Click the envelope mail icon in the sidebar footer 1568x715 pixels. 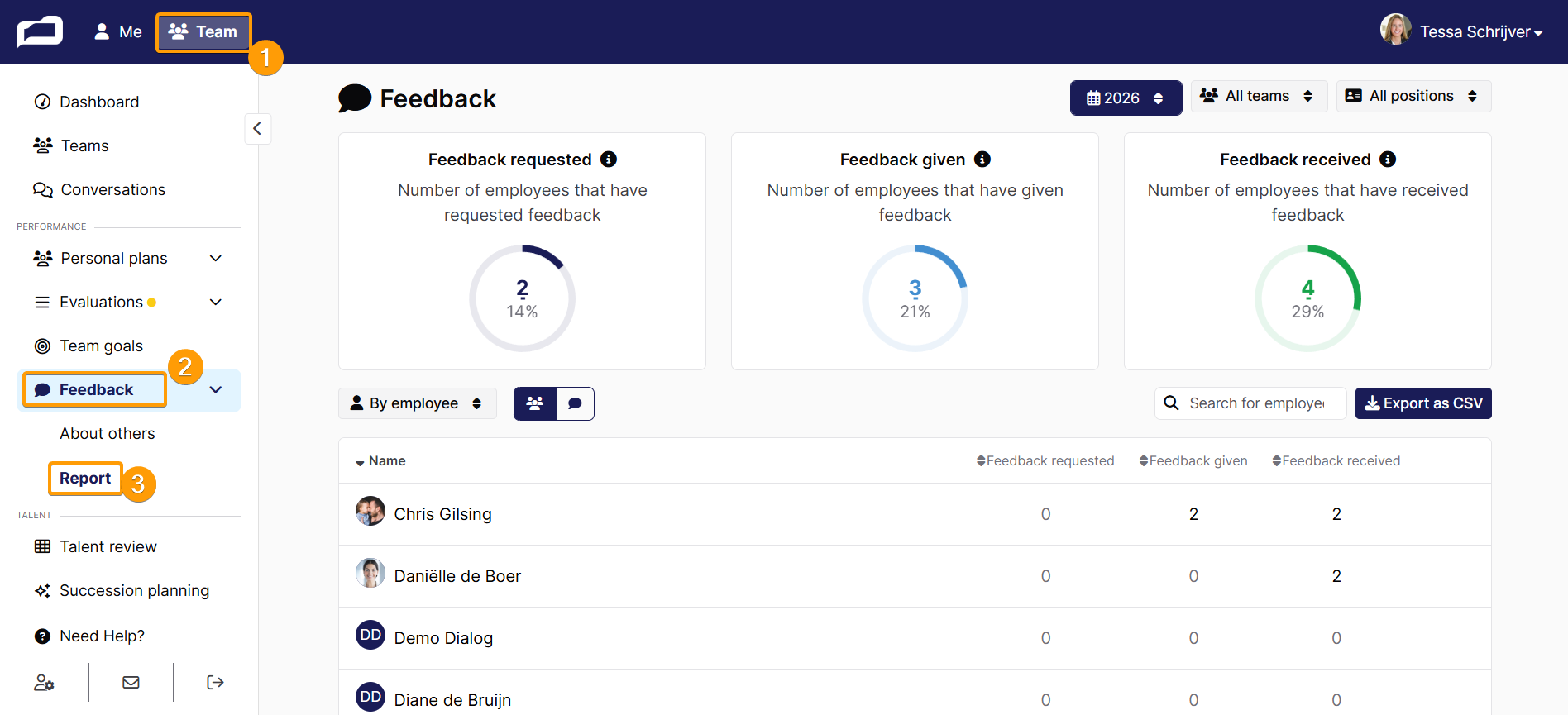pos(131,682)
